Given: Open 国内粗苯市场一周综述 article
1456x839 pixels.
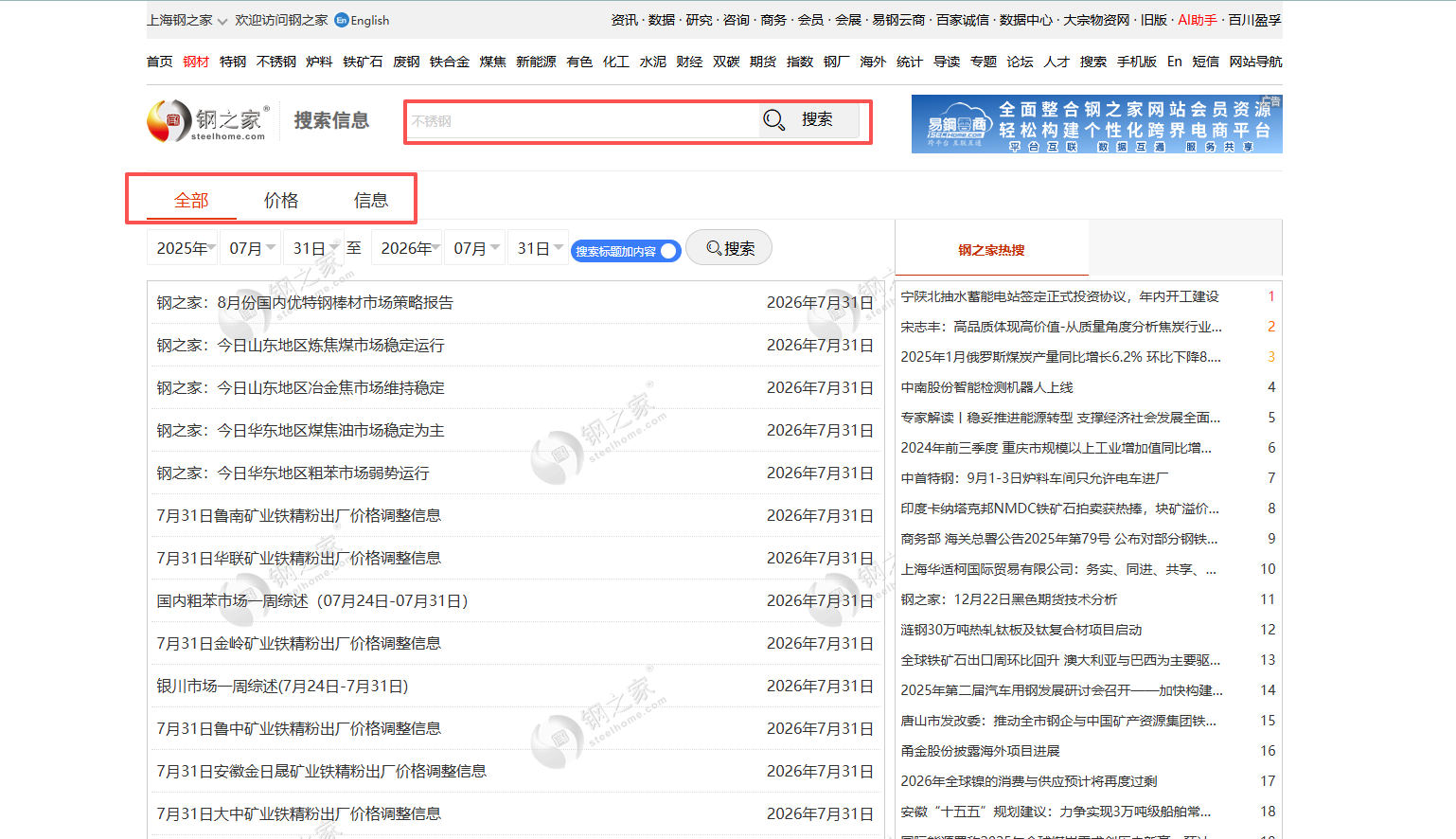Looking at the screenshot, I should click(x=312, y=601).
